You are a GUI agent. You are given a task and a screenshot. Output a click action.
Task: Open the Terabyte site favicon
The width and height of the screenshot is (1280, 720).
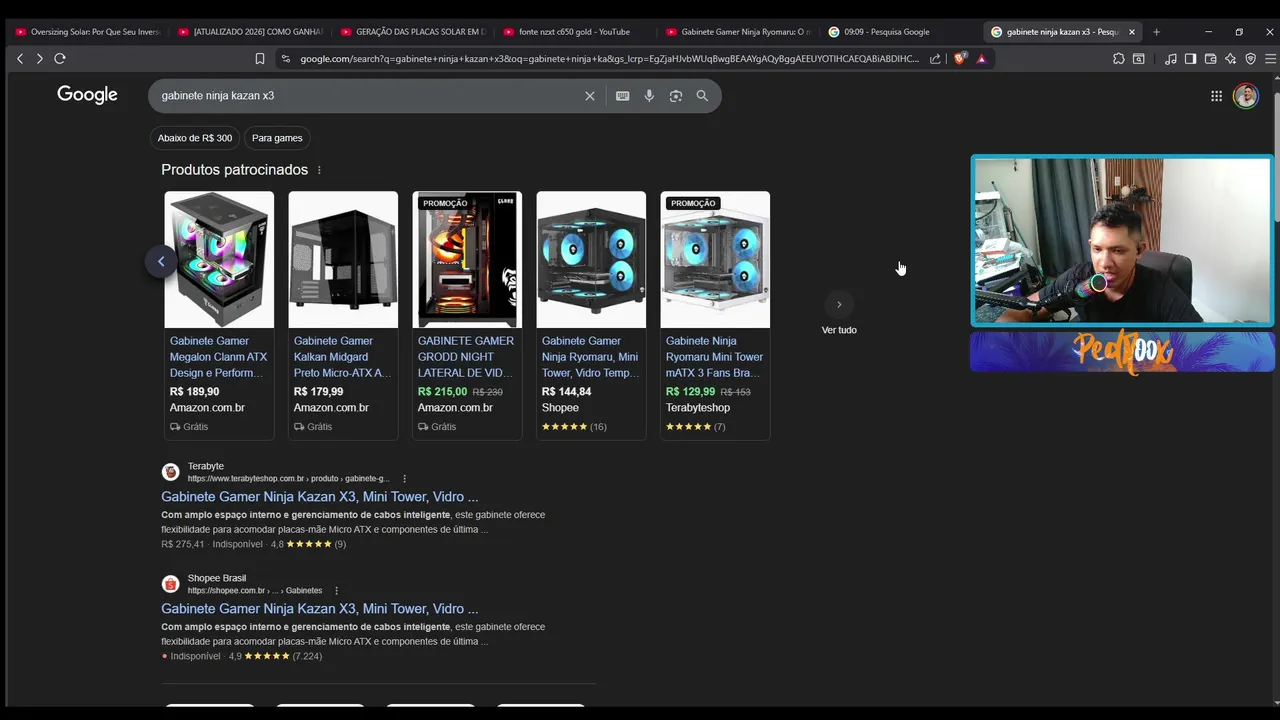(171, 472)
